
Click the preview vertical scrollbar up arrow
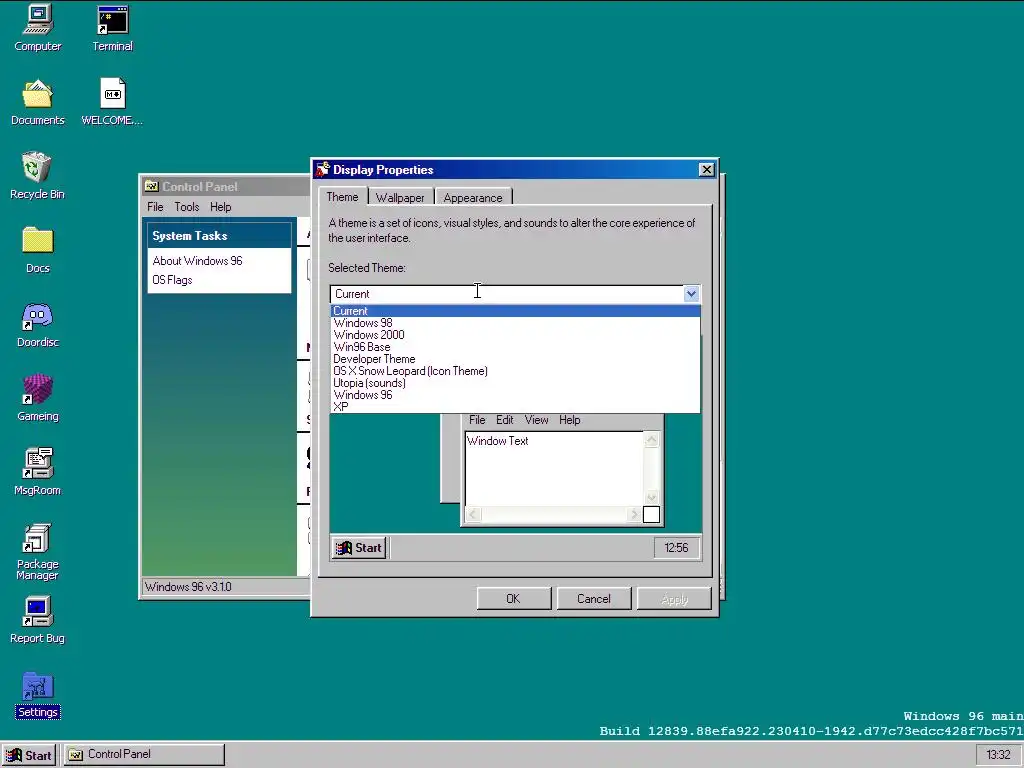(x=651, y=440)
